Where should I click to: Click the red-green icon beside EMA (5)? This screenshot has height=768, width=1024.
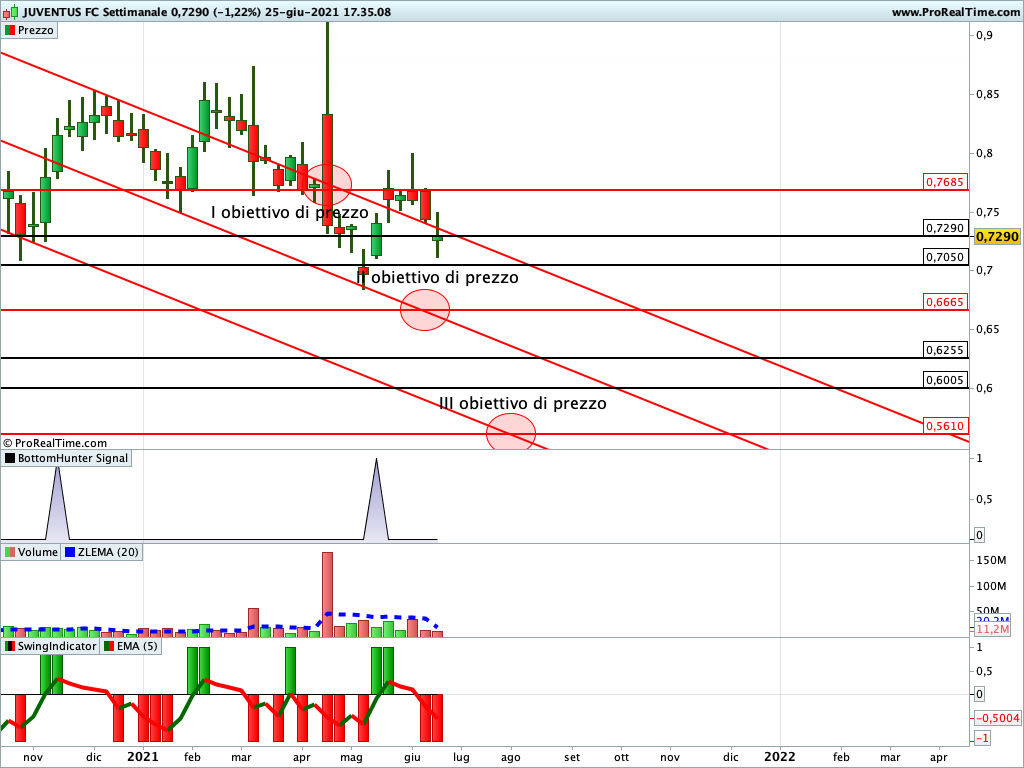(109, 647)
